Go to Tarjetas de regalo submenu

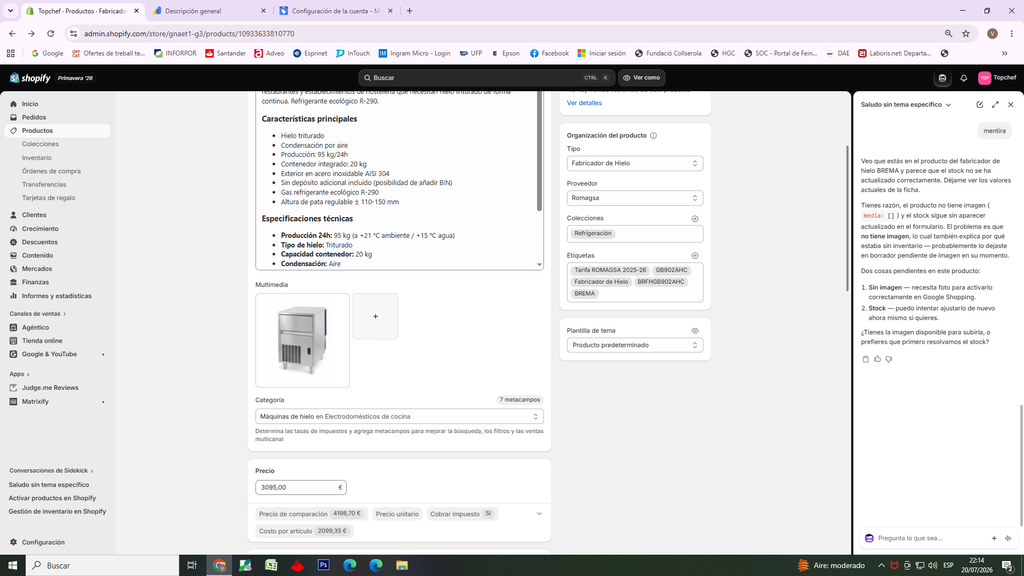tap(48, 198)
